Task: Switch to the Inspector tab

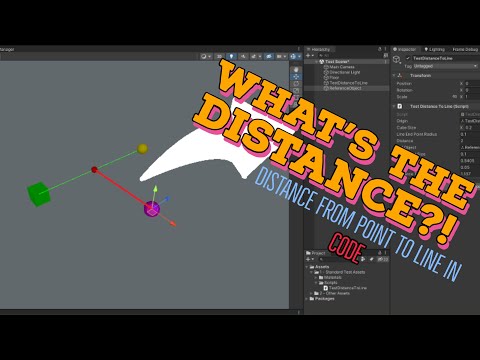Action: coord(404,49)
